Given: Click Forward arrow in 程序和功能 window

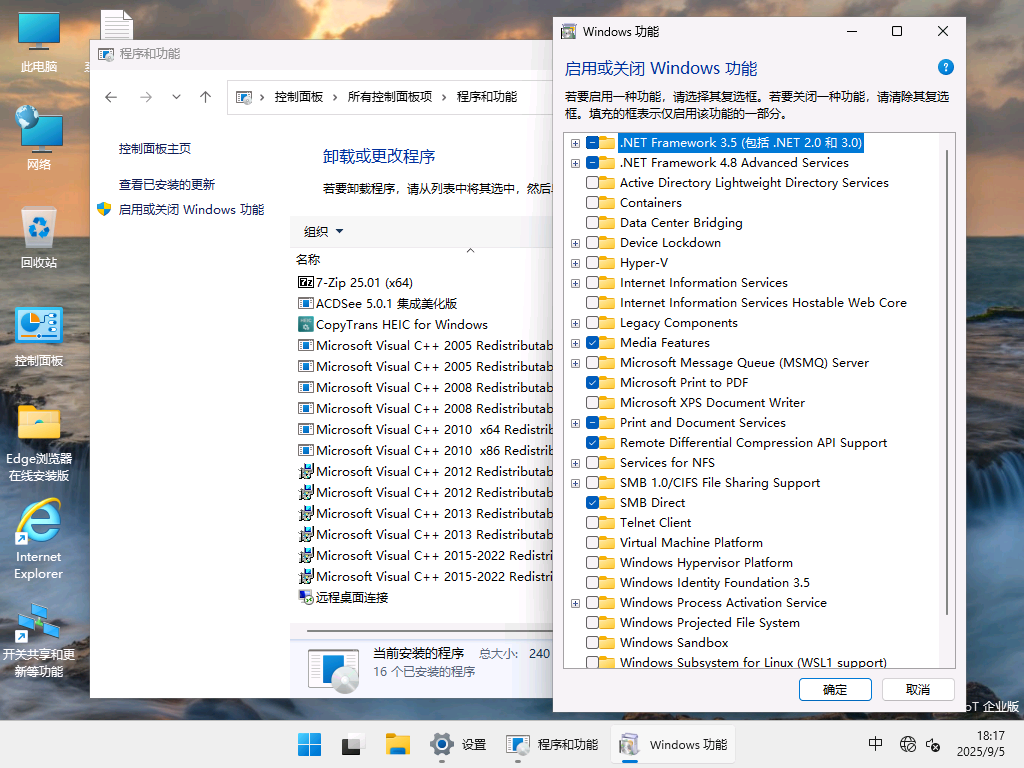Looking at the screenshot, I should 145,97.
